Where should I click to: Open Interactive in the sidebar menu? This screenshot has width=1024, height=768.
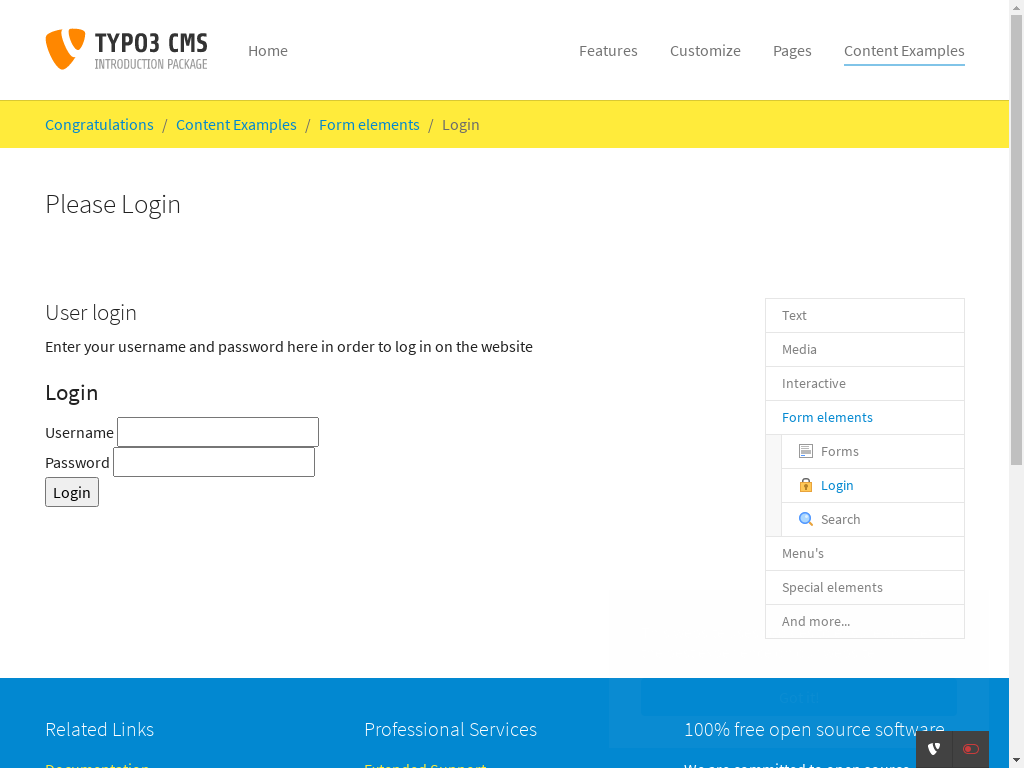[865, 383]
